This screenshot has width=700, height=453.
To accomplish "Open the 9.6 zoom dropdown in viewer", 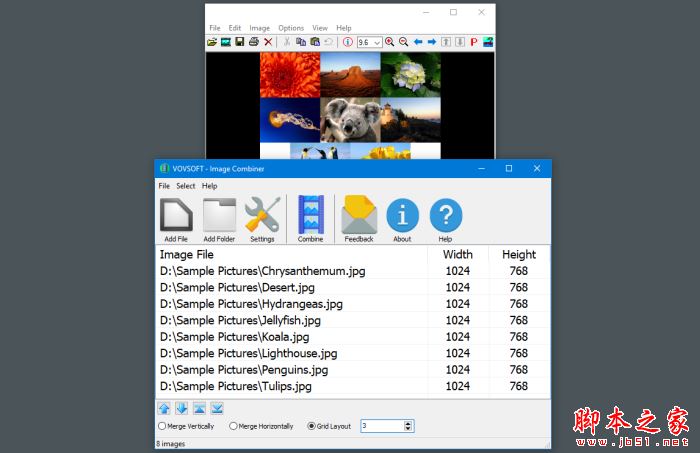I will click(x=377, y=42).
